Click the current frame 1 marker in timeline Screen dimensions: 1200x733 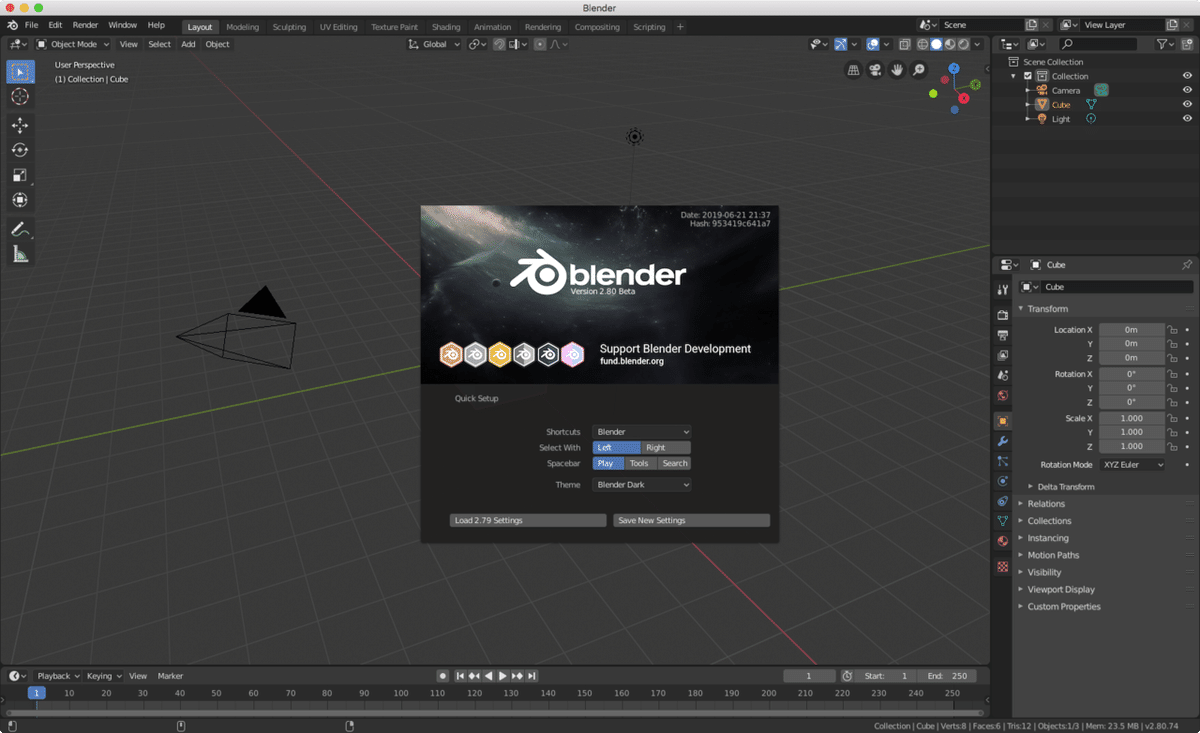[x=36, y=693]
